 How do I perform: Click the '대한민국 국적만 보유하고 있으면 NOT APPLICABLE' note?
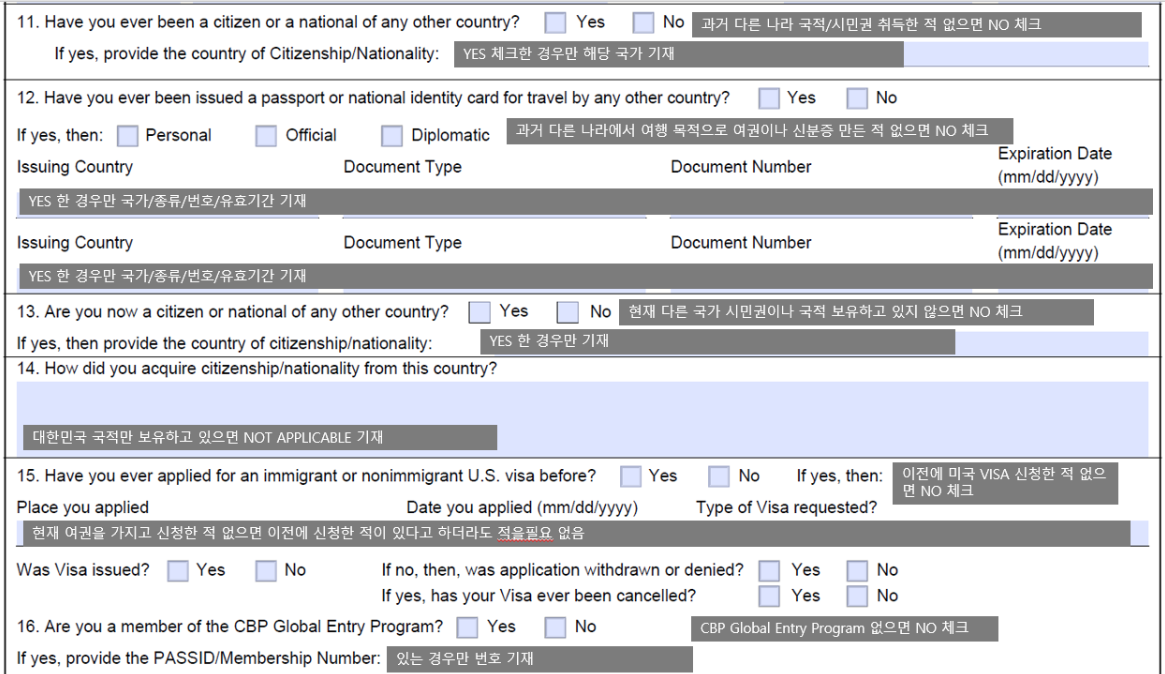click(x=260, y=438)
